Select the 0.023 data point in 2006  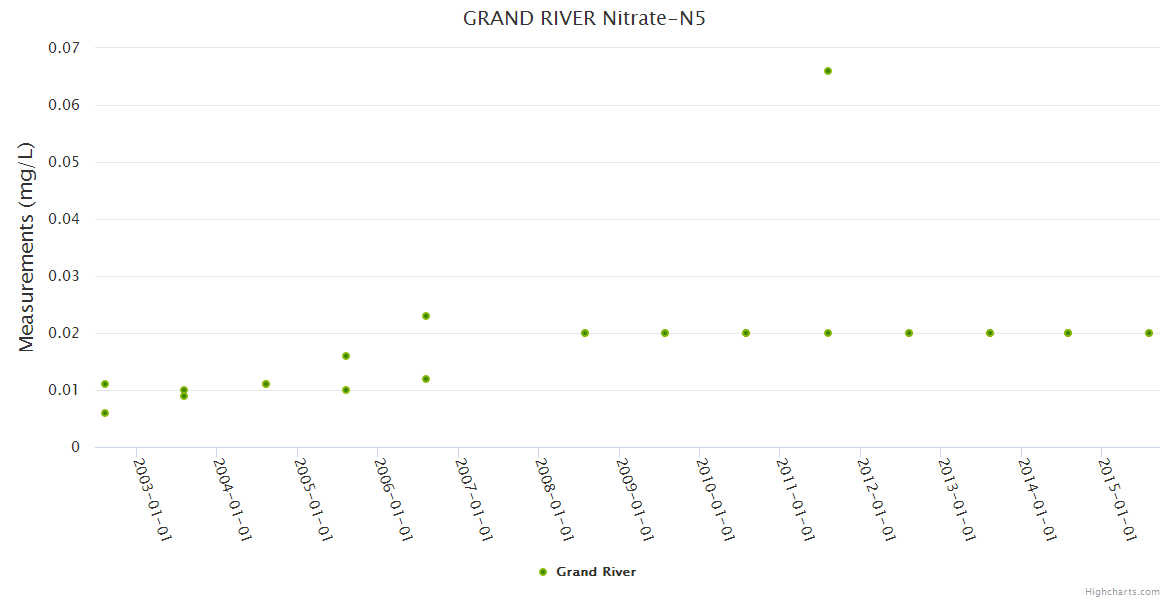[426, 316]
